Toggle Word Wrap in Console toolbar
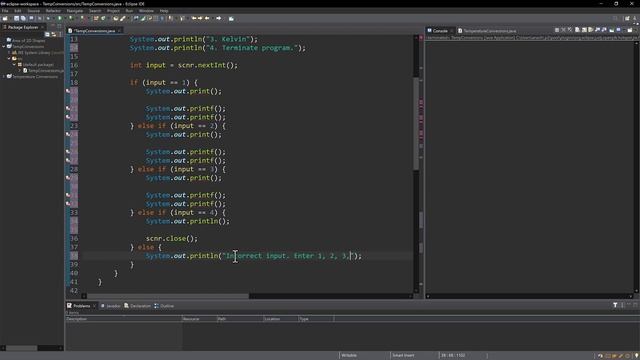 point(591,30)
